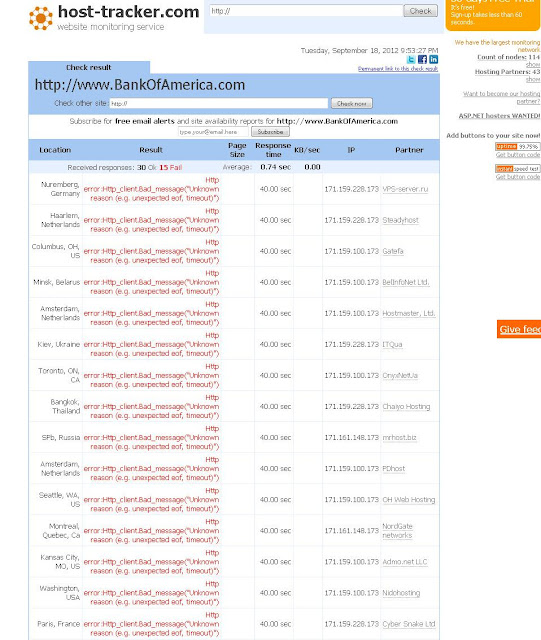Click the Partner column header
The width and height of the screenshot is (541, 640).
(409, 150)
